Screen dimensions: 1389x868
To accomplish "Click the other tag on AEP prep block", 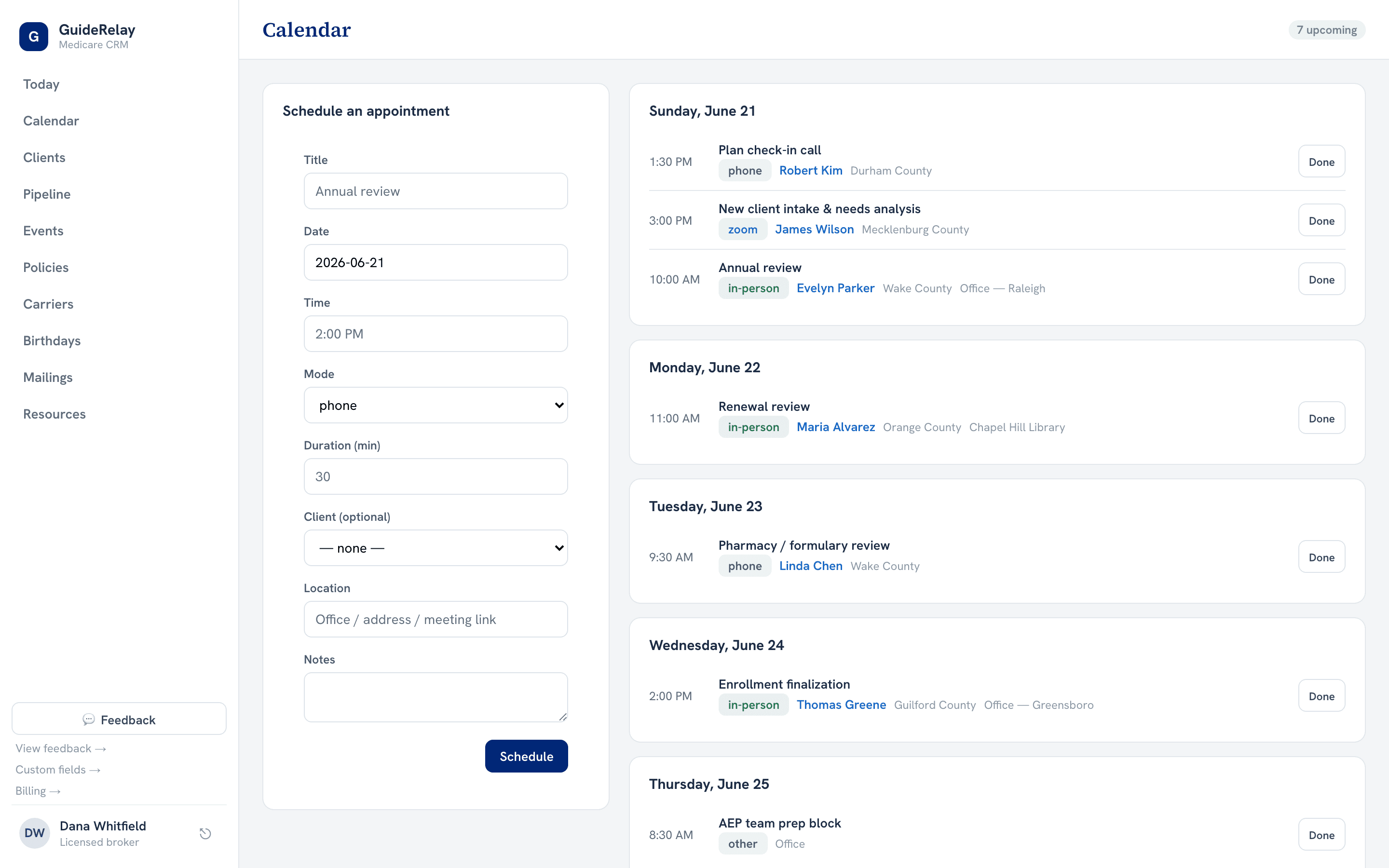I will [743, 844].
